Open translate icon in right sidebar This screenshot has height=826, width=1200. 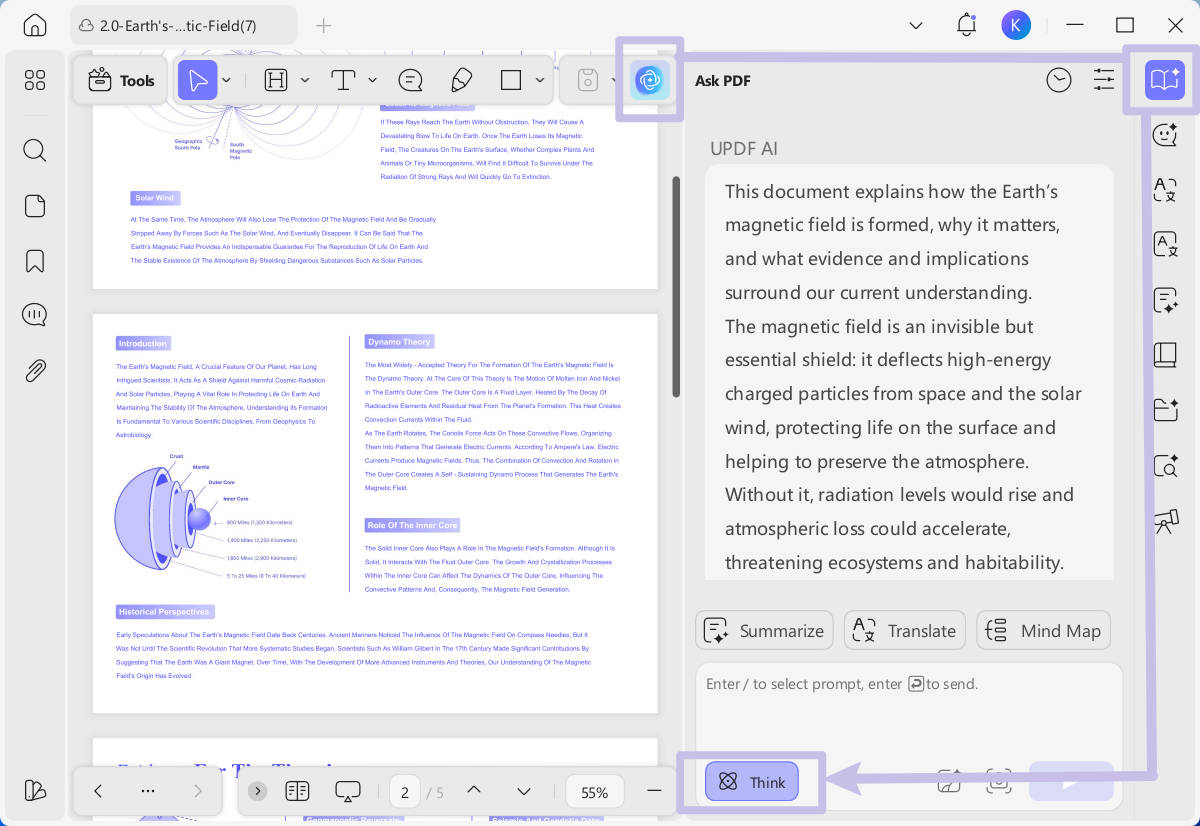click(x=1165, y=190)
